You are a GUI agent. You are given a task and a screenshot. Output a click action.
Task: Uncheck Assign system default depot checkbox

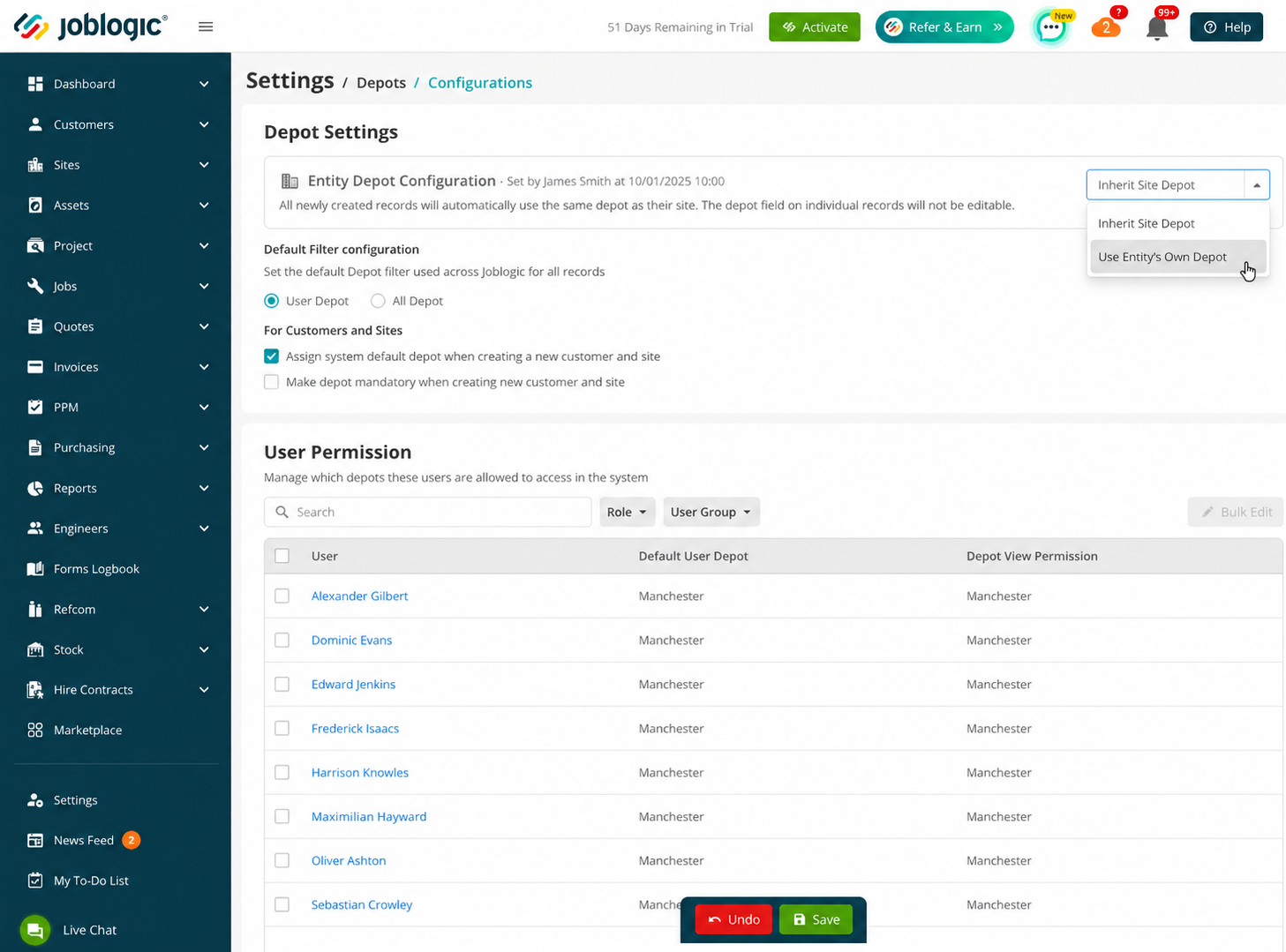[272, 356]
